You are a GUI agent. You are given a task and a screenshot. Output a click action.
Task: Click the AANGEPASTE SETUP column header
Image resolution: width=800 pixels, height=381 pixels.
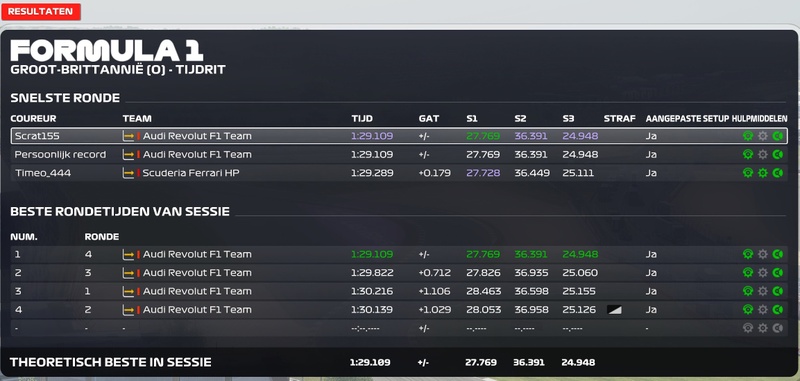tap(687, 118)
